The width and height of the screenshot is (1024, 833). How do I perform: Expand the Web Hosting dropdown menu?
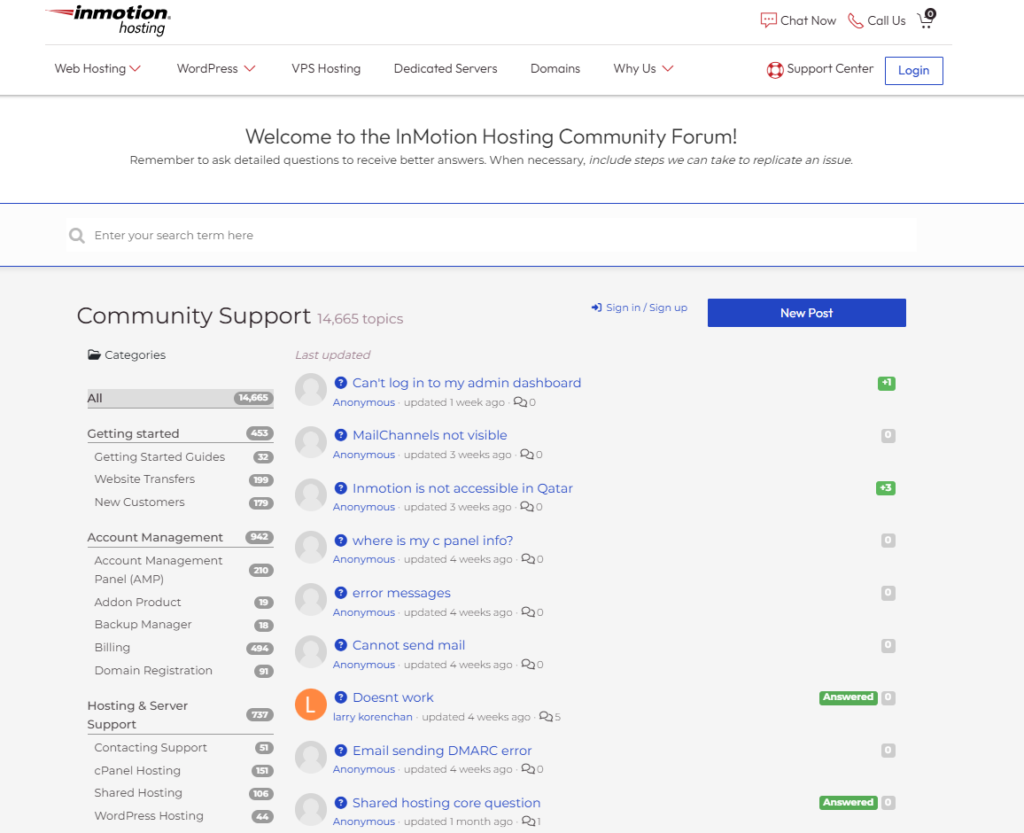tap(97, 69)
